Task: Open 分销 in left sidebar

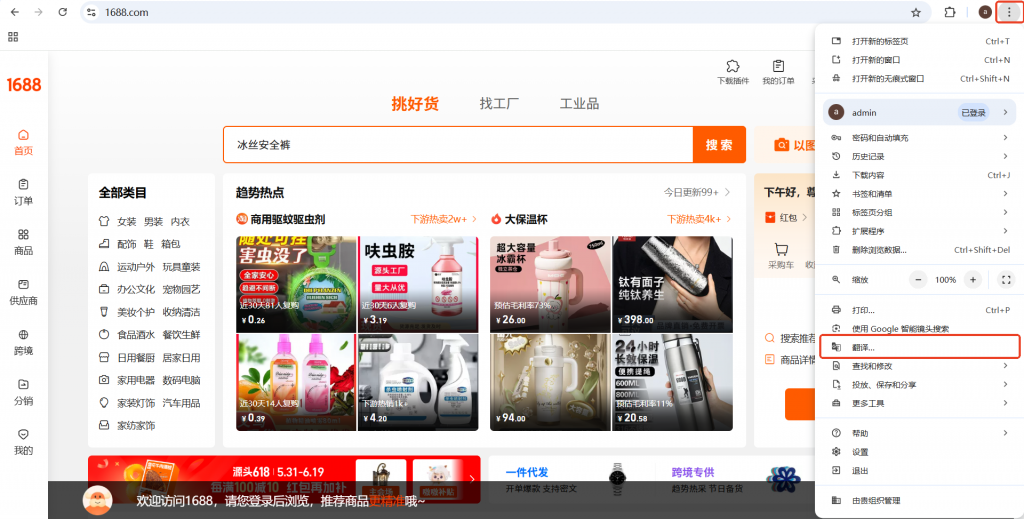Action: 24,392
